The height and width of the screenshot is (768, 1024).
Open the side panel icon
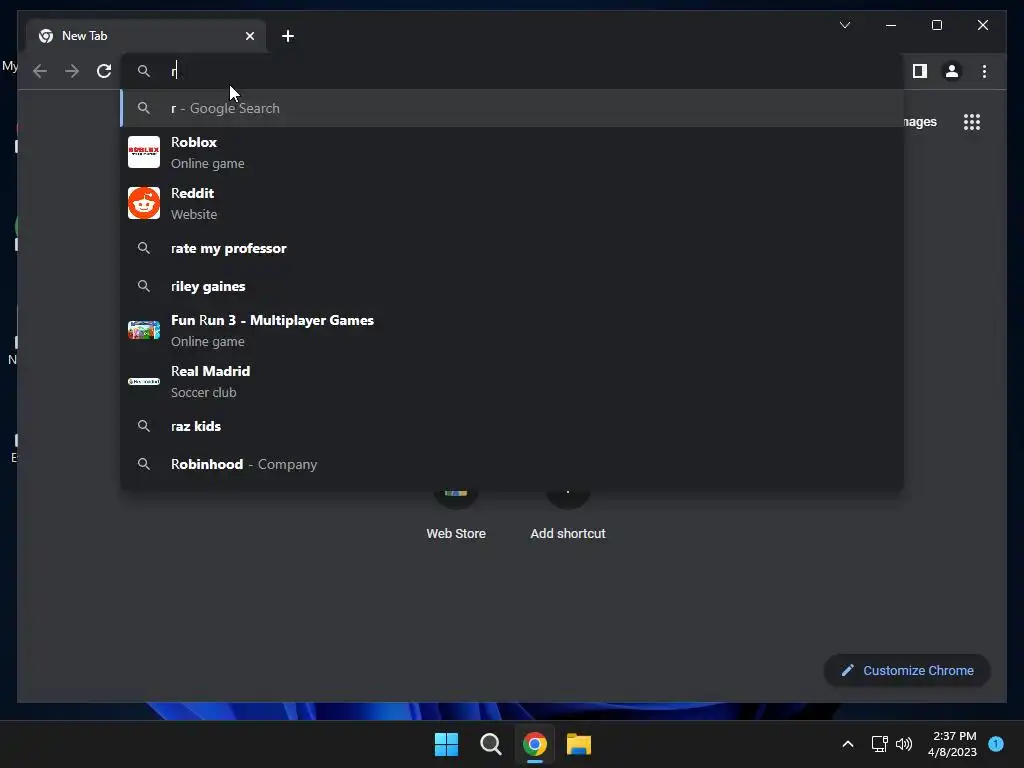920,71
